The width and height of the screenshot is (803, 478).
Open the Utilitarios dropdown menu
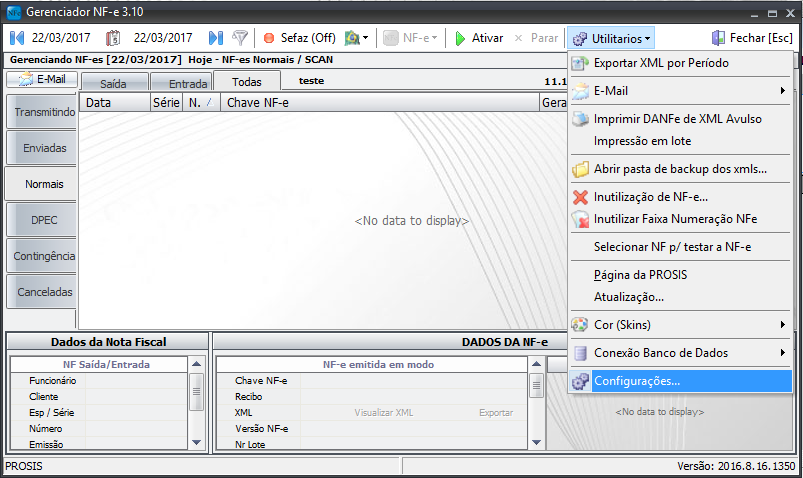[x=611, y=38]
